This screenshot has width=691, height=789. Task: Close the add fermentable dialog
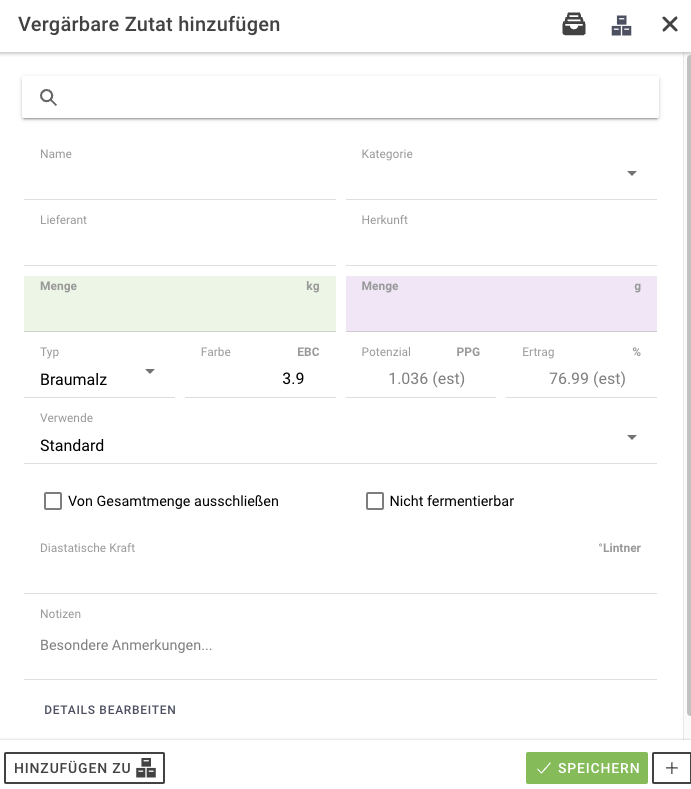pyautogui.click(x=670, y=25)
